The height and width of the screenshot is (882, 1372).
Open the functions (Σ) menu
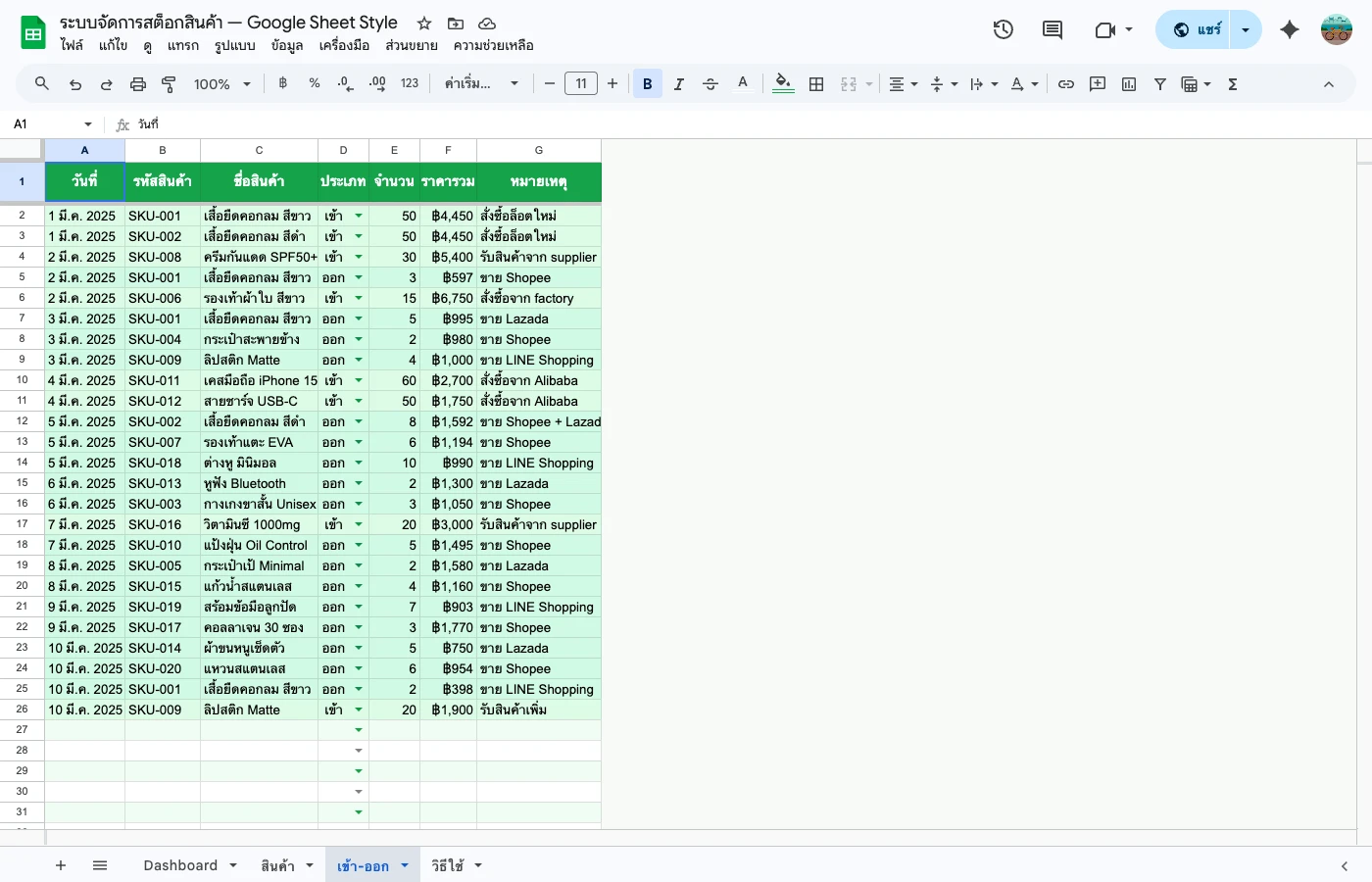point(1232,83)
